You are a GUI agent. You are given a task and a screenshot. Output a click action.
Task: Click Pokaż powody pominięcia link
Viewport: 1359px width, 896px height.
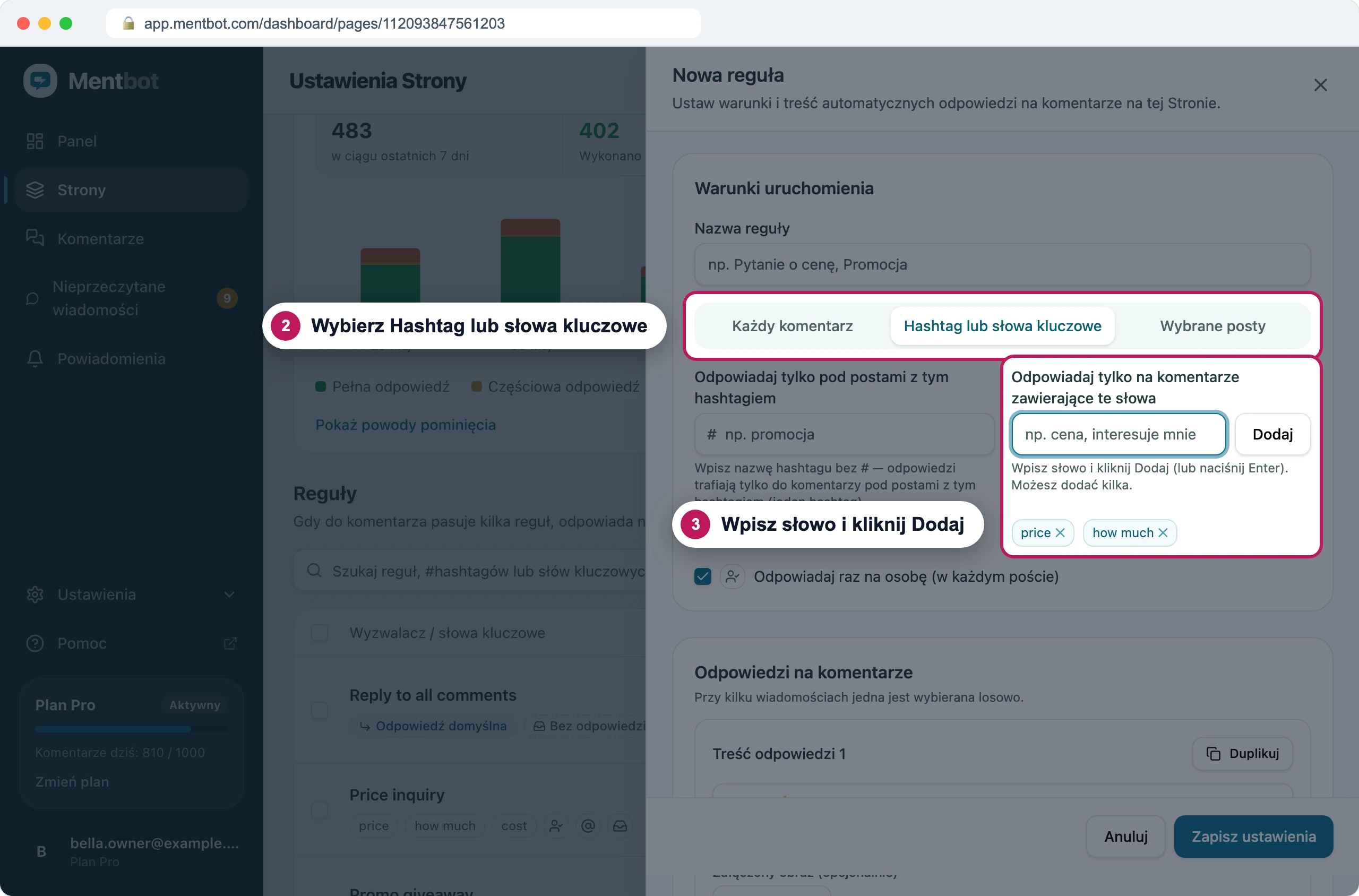(405, 425)
